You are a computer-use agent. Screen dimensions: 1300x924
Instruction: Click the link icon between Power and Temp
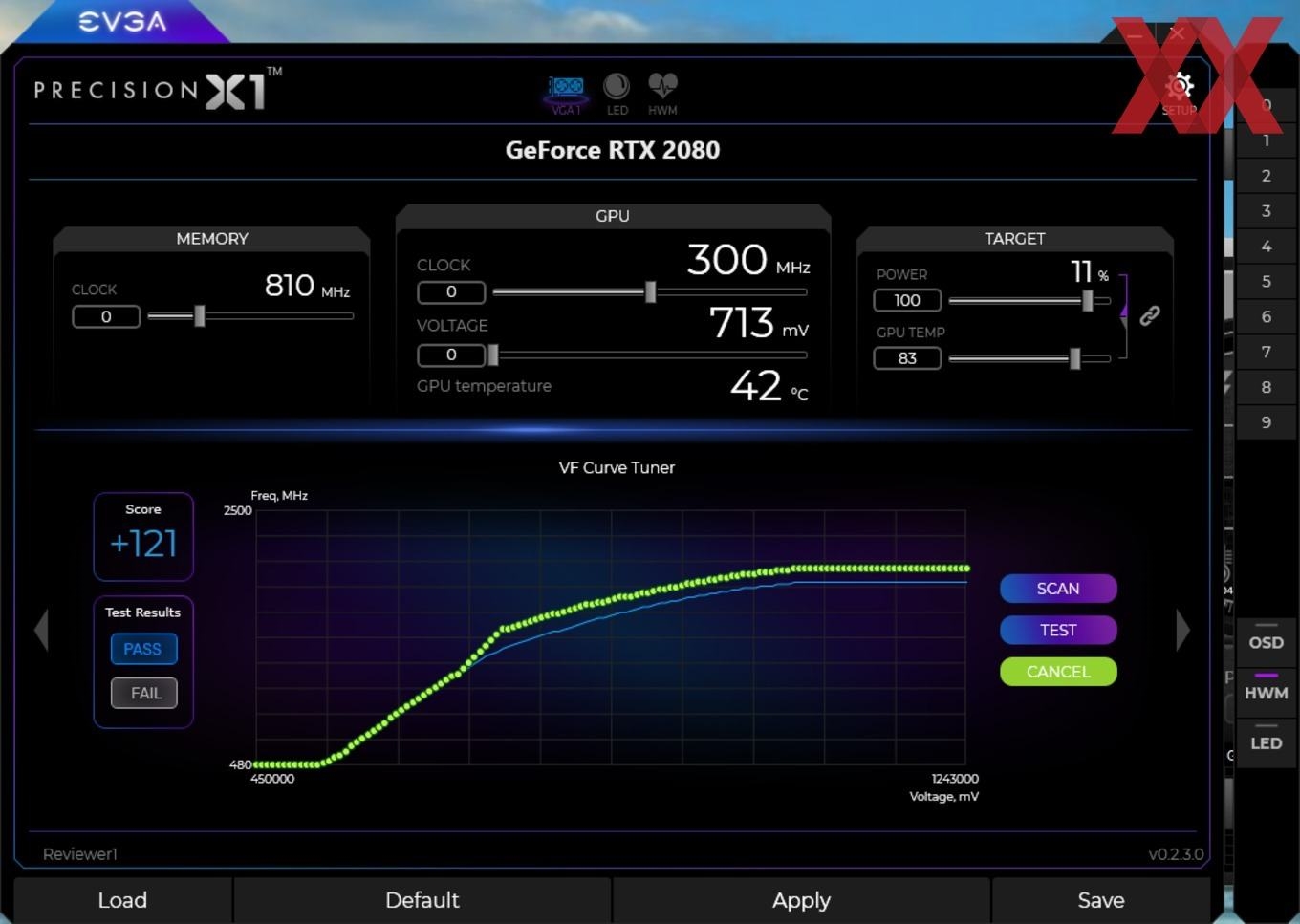(x=1150, y=315)
